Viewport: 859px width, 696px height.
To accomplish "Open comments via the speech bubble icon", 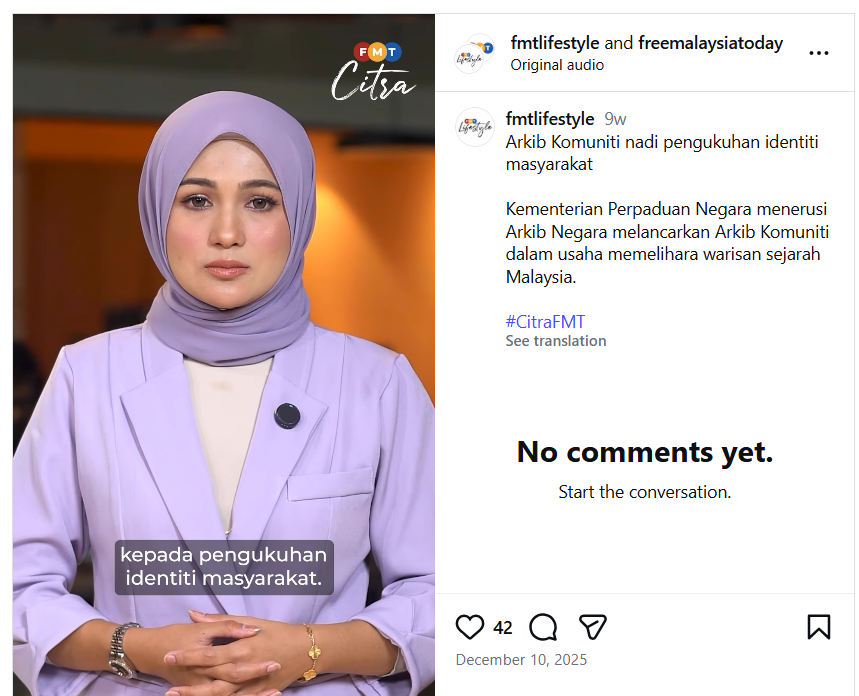I will click(543, 627).
